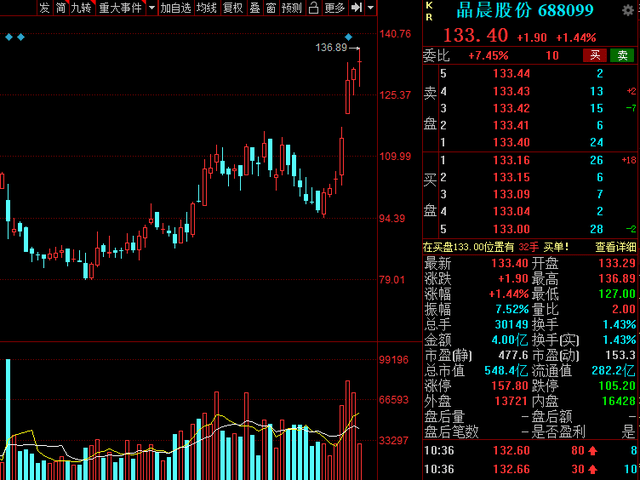Screen dimensions: 640x480
Task: Expand the dropdown arrow after 重大事件
Action: point(151,7)
